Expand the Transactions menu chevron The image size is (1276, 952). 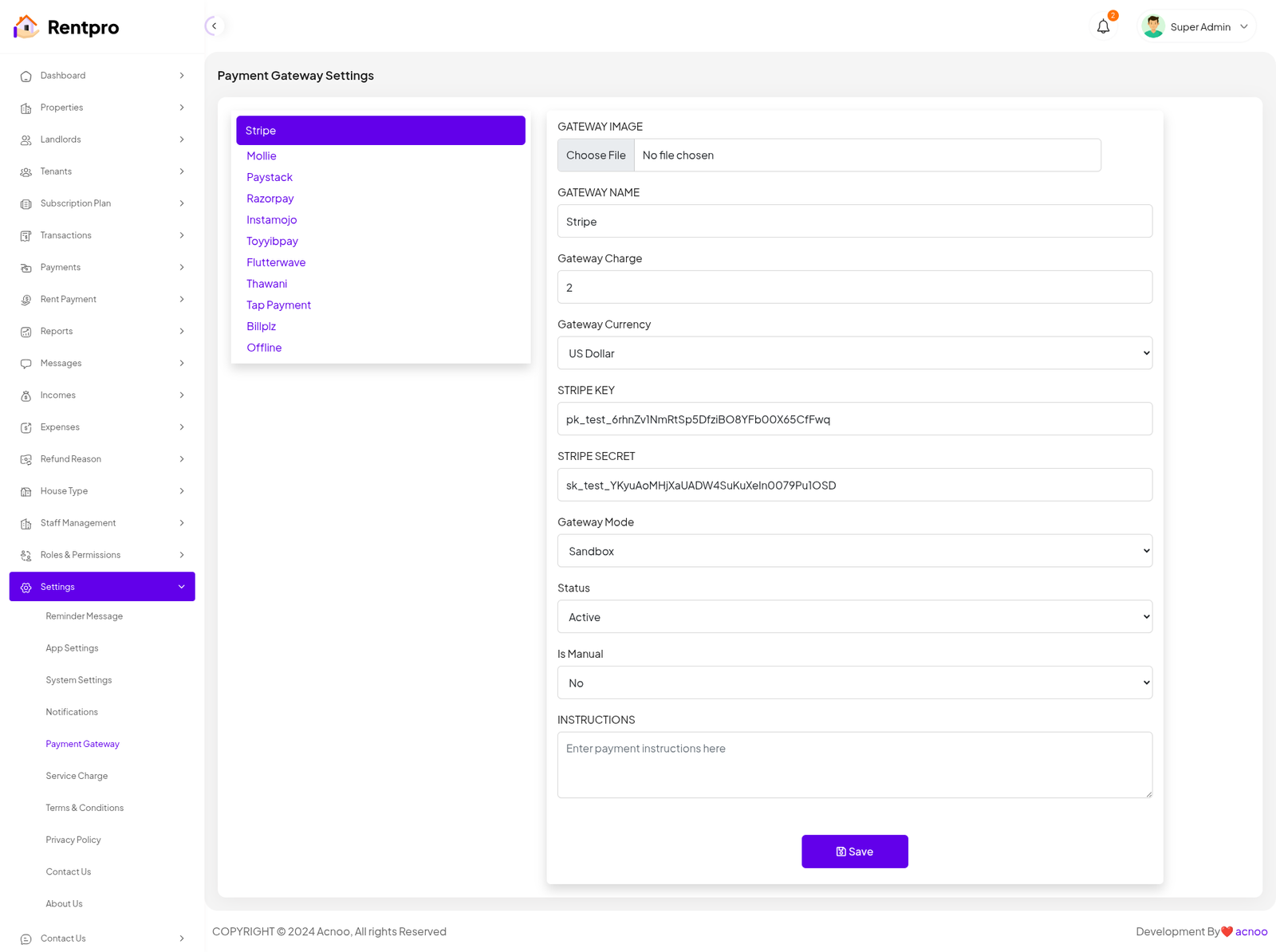(182, 235)
